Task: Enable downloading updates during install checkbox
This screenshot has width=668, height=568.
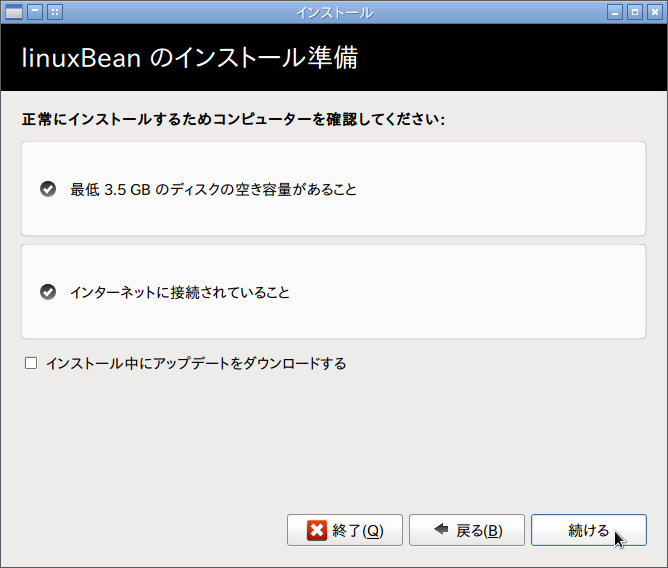Action: point(31,363)
